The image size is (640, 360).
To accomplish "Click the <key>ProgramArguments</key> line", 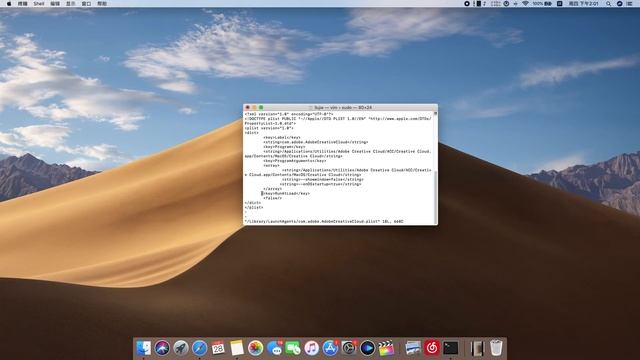I will click(295, 161).
